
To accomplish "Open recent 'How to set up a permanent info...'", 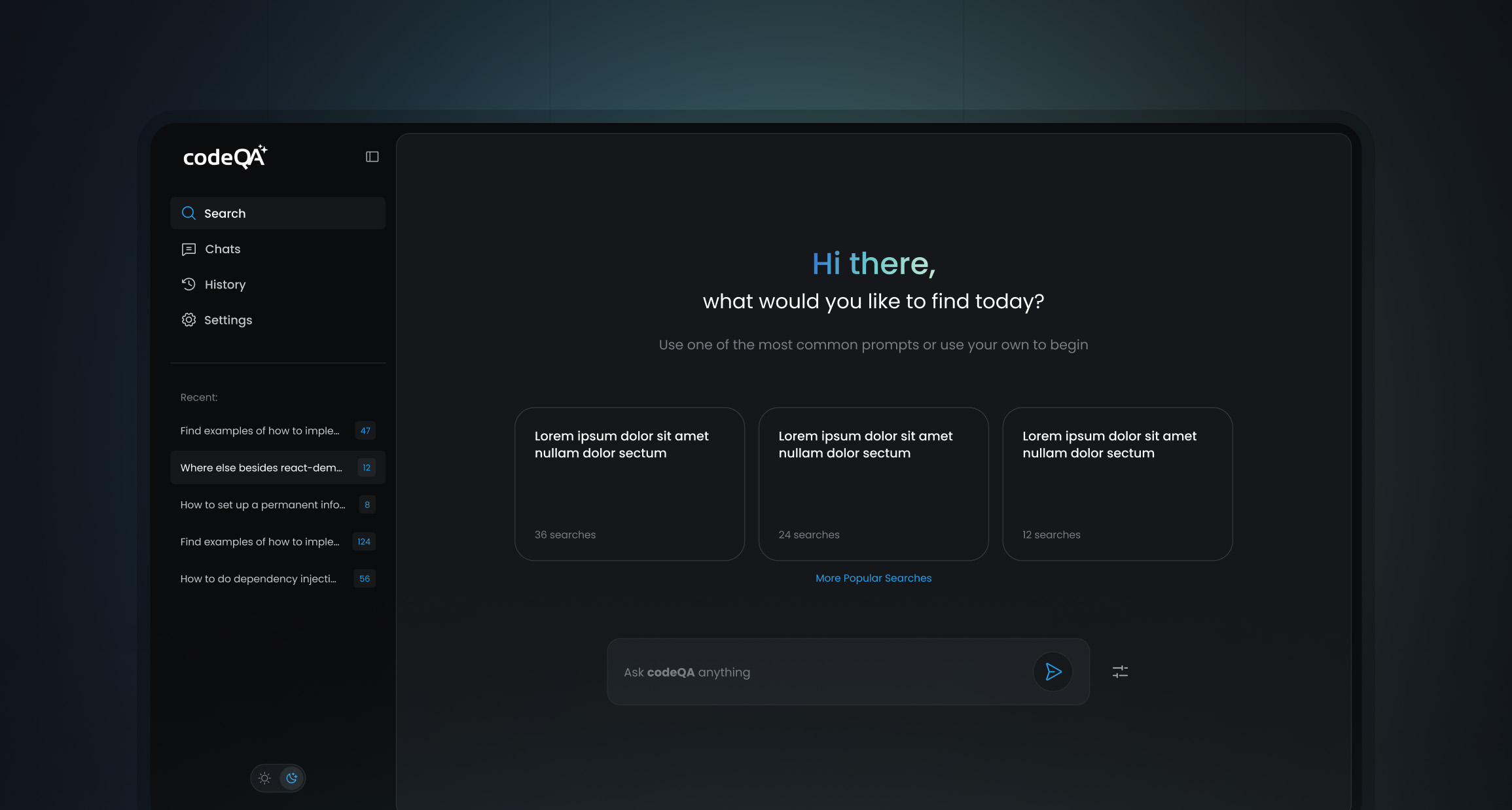I will (278, 504).
